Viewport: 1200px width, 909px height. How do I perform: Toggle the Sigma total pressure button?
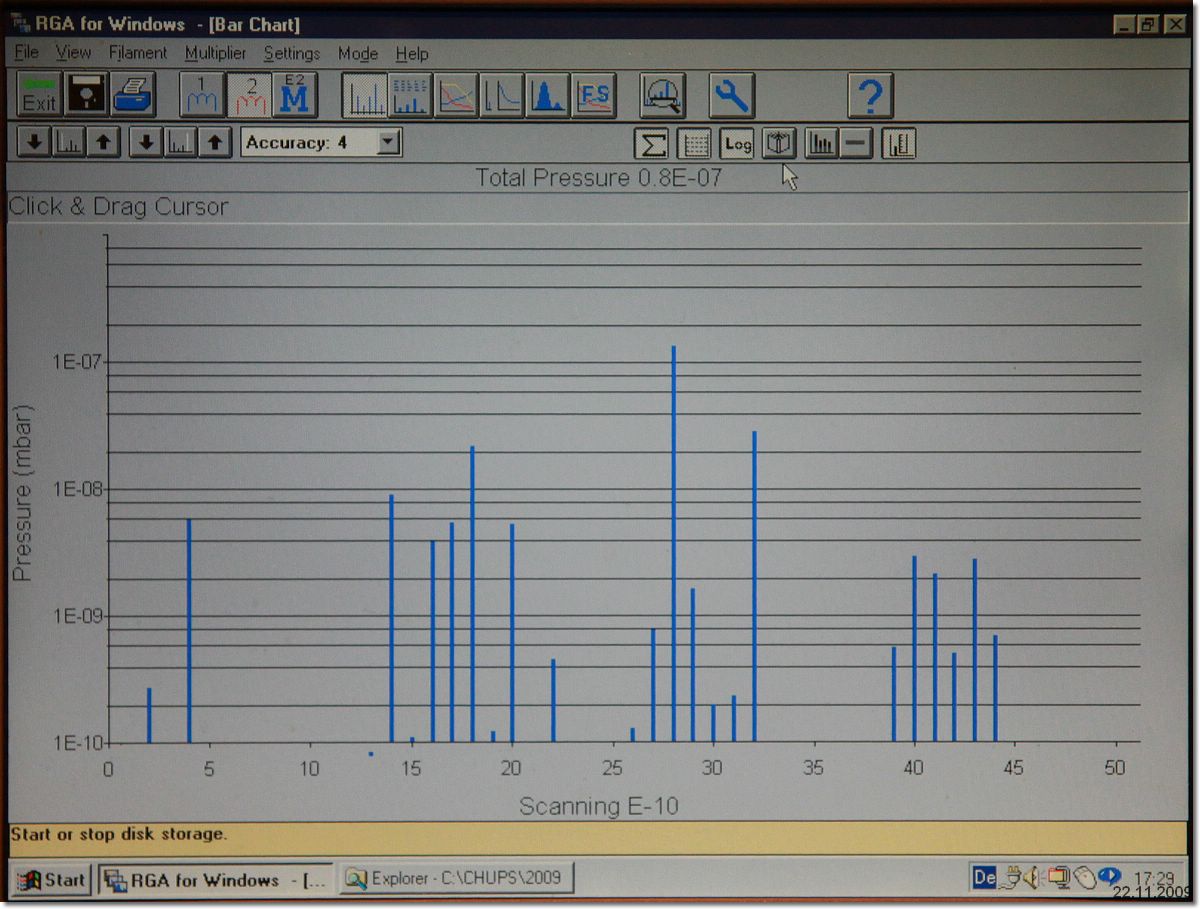pyautogui.click(x=652, y=145)
